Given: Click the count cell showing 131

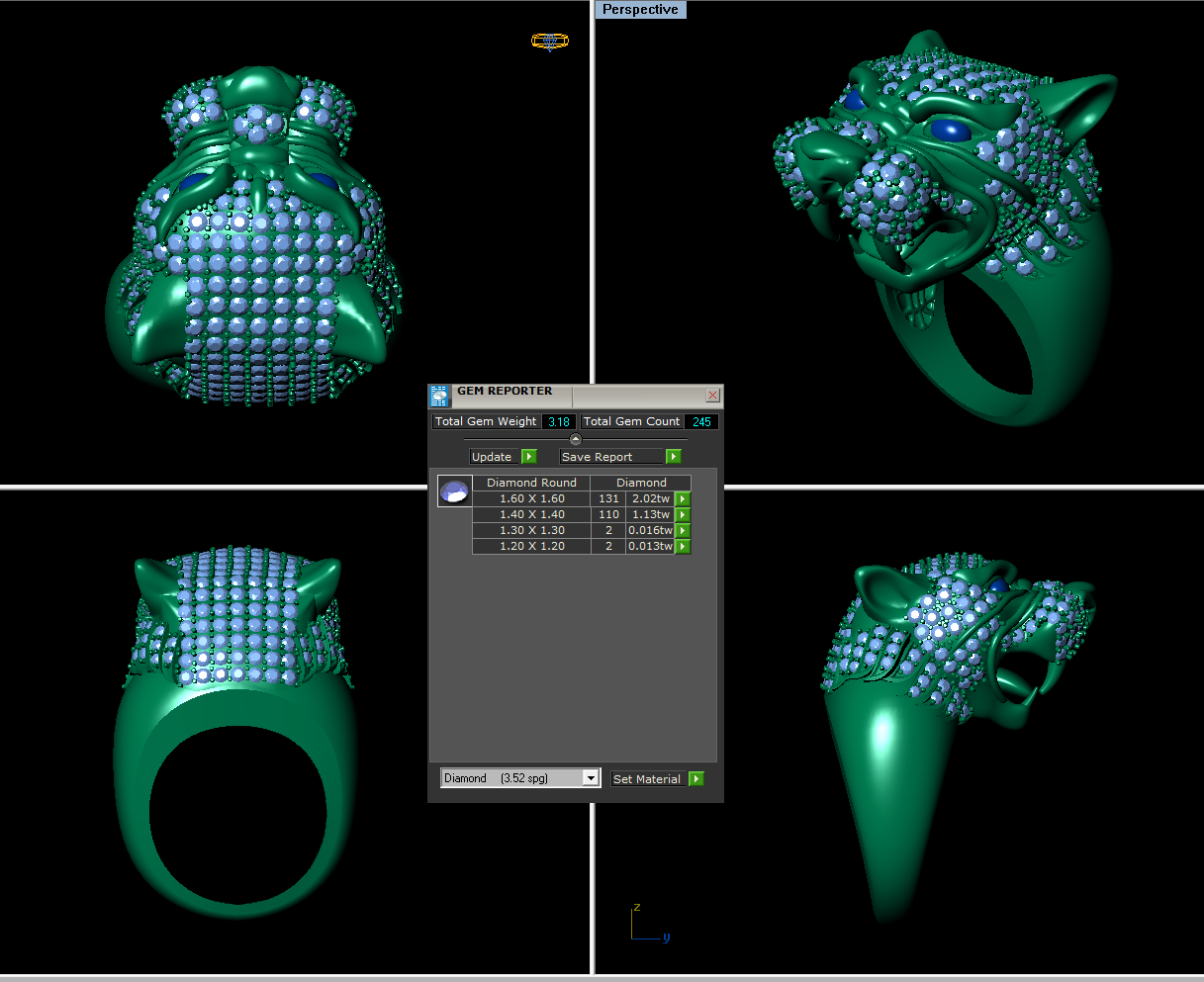Looking at the screenshot, I should (608, 499).
